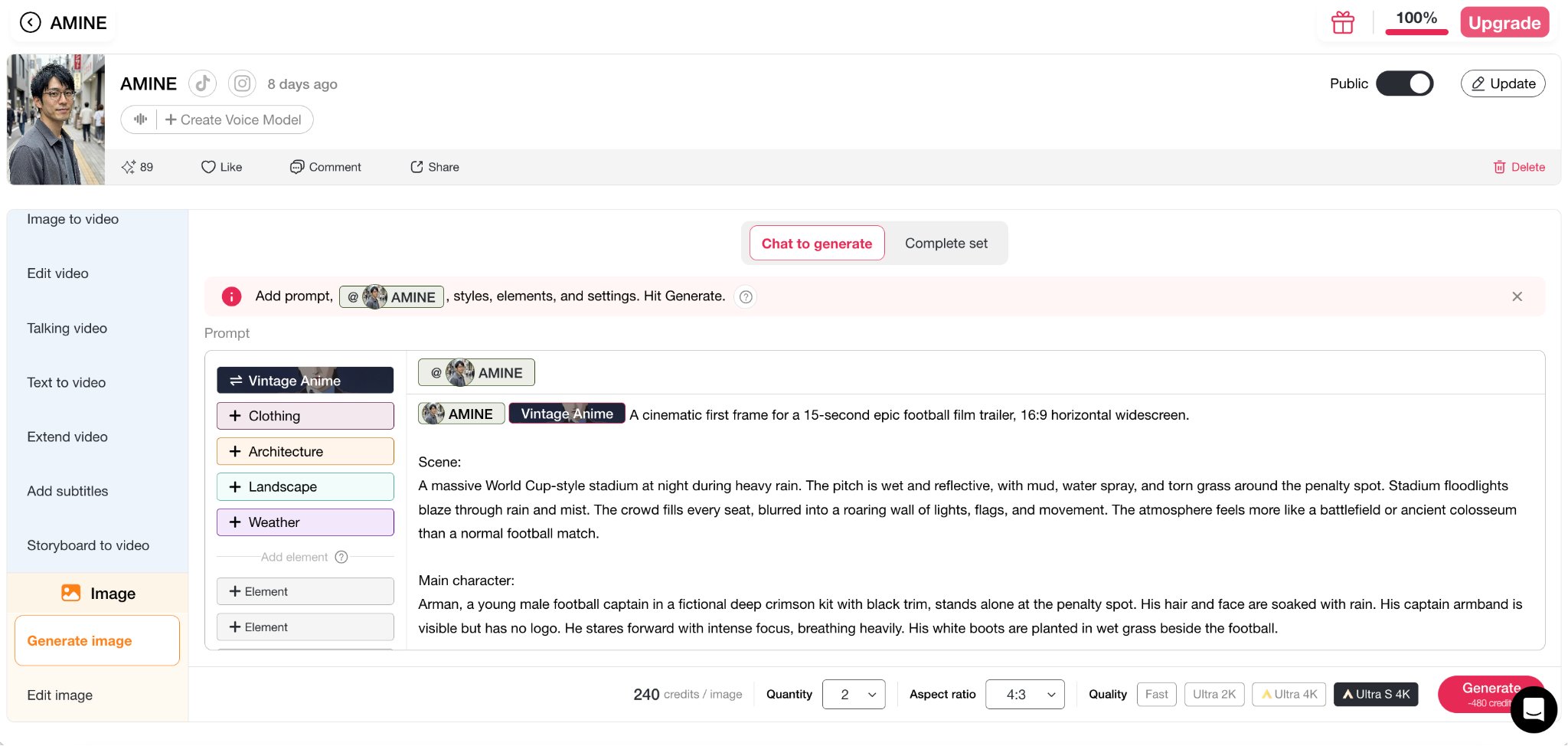The width and height of the screenshot is (1568, 746).
Task: Open Image to video in sidebar
Action: (73, 219)
